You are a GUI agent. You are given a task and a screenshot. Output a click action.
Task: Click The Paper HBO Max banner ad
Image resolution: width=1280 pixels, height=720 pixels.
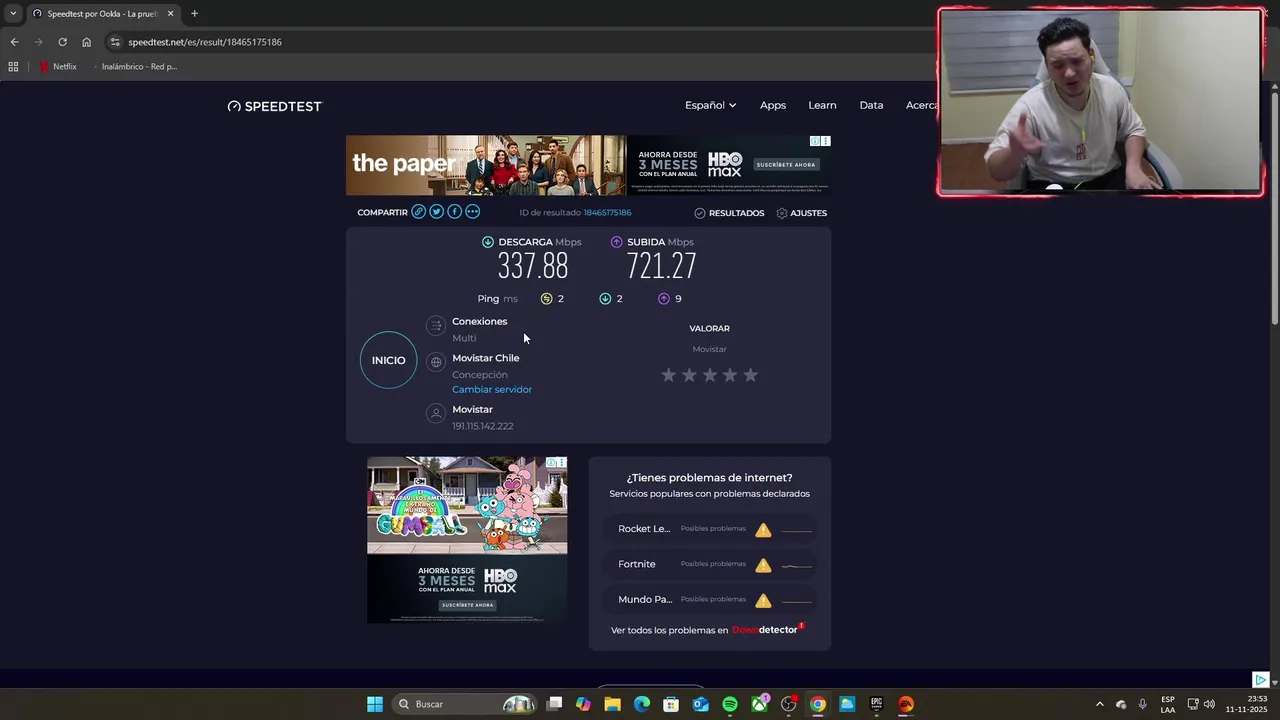click(x=588, y=166)
